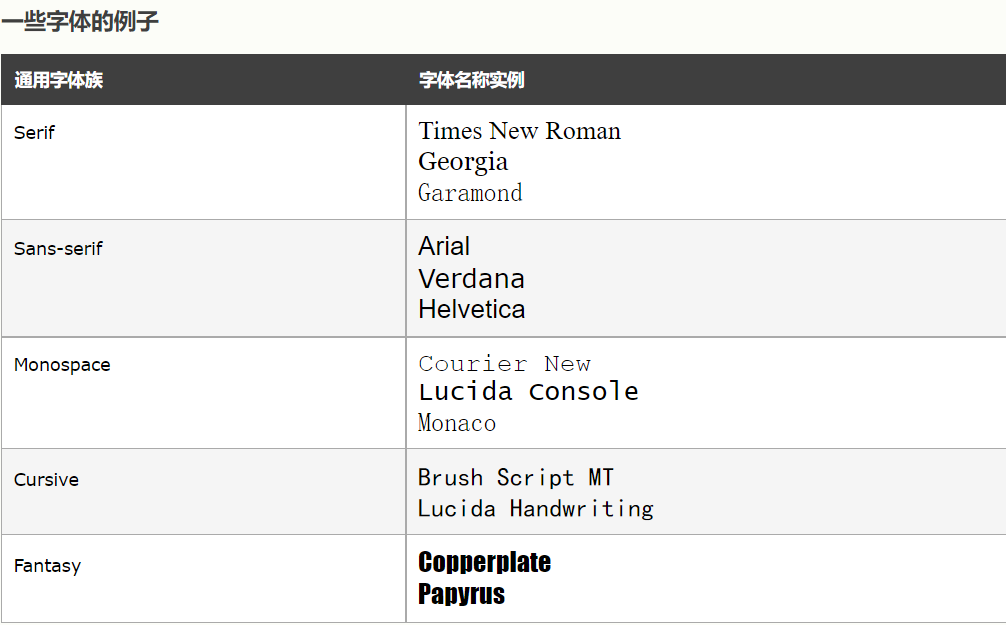Click the Garamond font example

(x=470, y=192)
